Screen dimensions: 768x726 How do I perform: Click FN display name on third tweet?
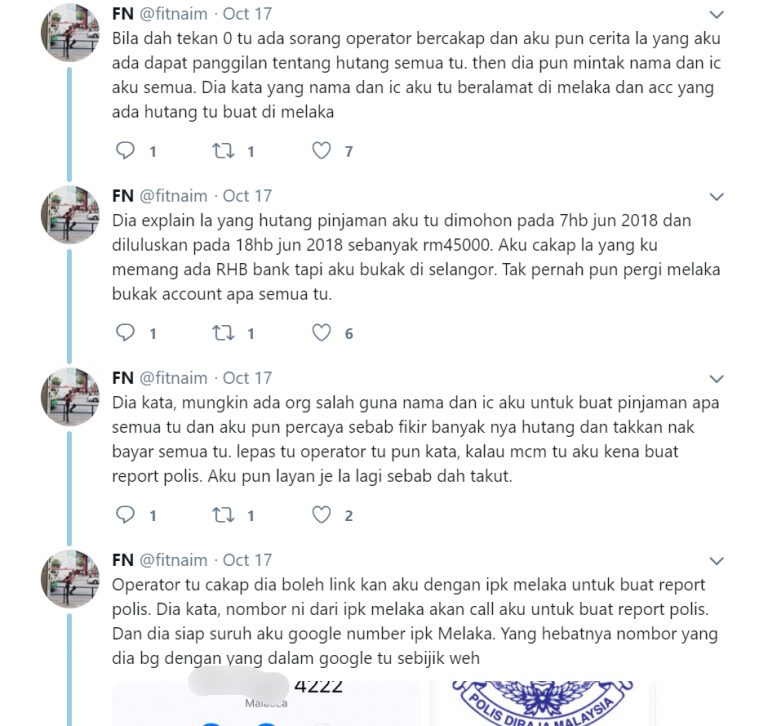pos(122,378)
